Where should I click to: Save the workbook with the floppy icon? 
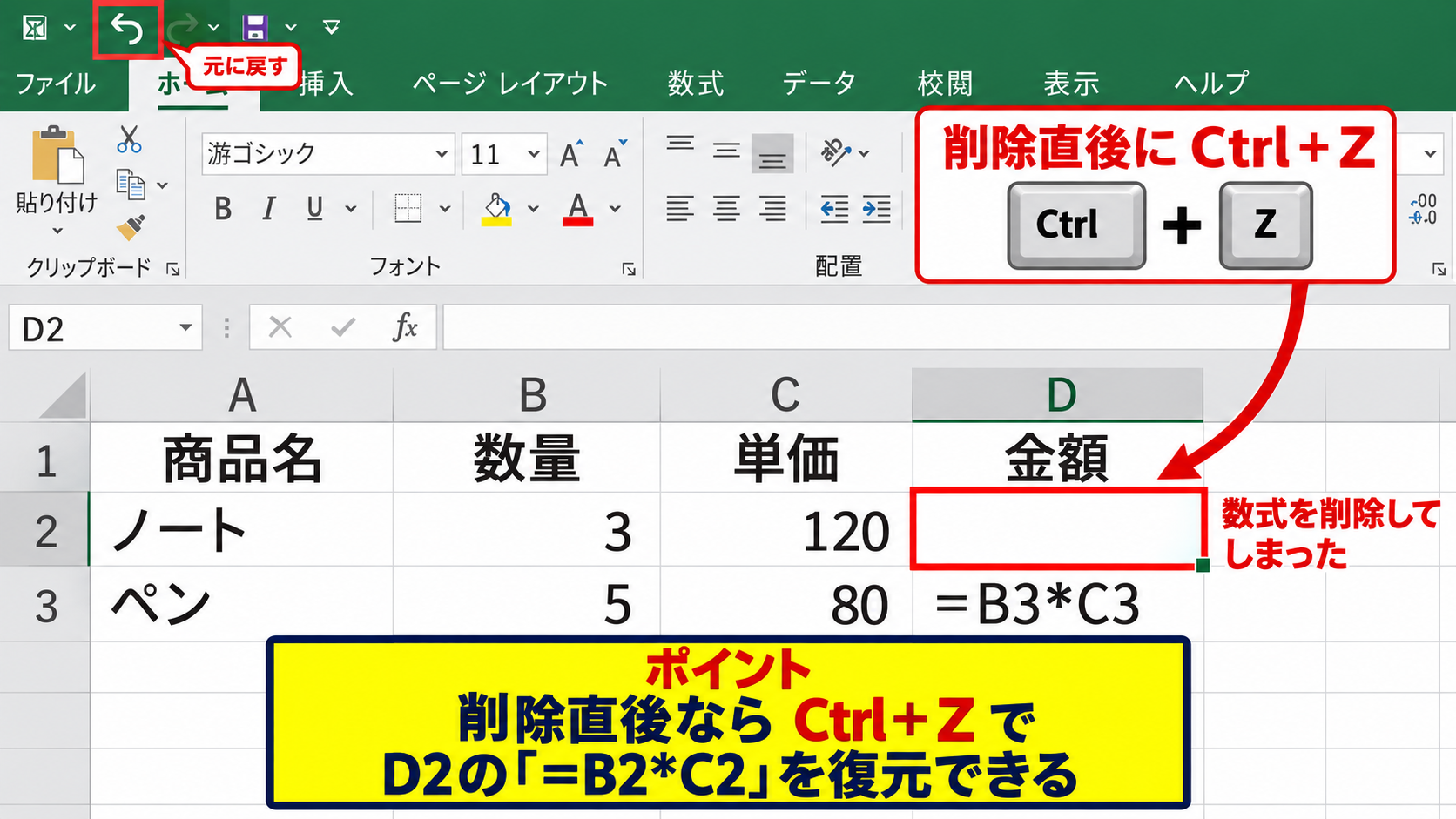(255, 27)
